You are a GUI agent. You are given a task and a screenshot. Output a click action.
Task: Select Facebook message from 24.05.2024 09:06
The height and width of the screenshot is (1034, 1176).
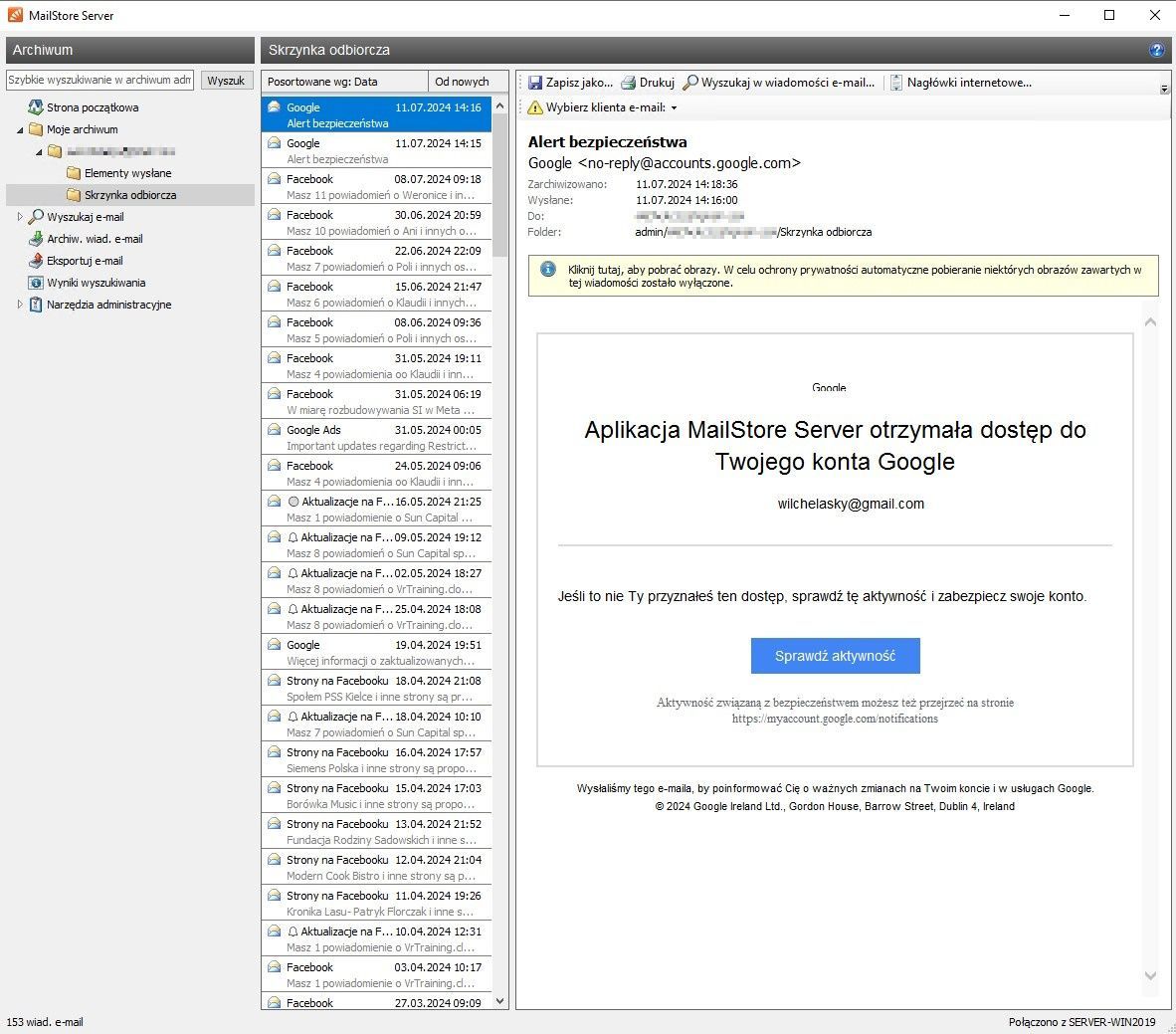click(376, 474)
